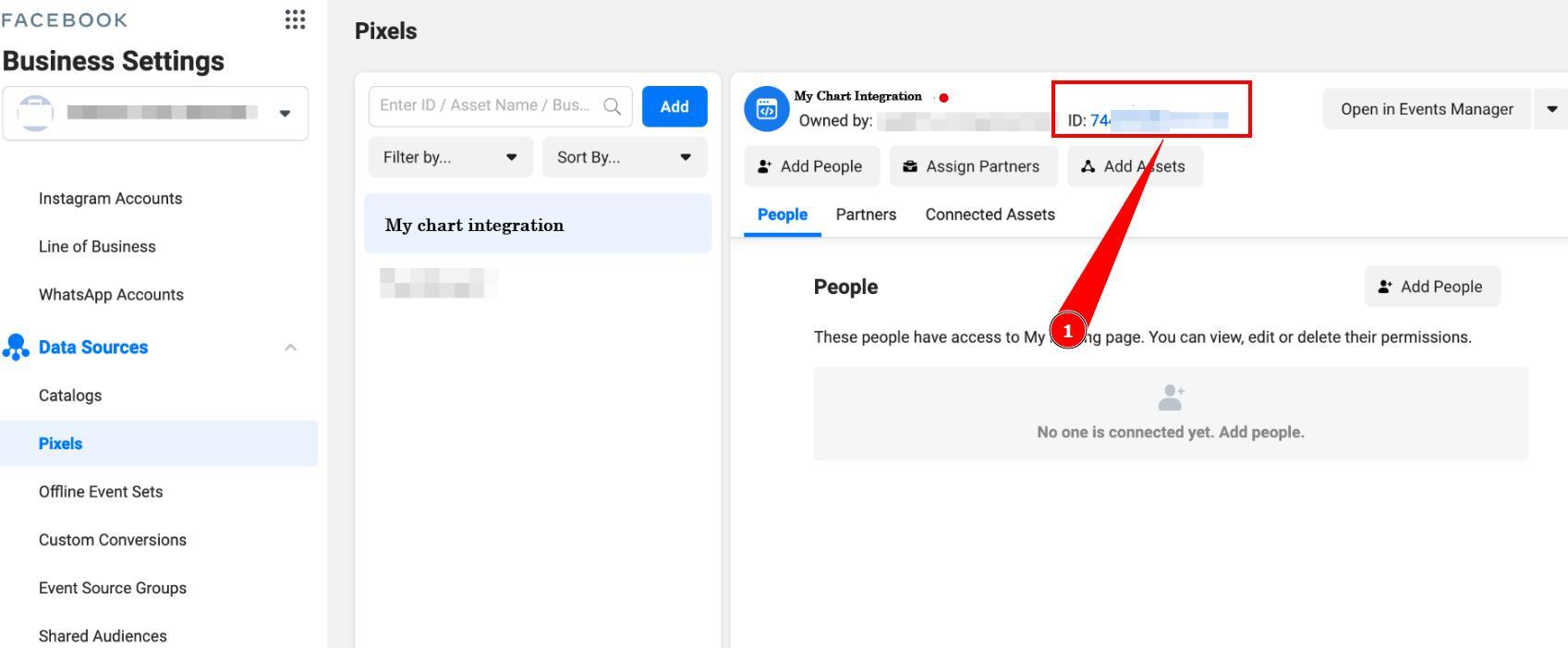1568x648 pixels.
Task: Switch to the Partners tab
Action: 865,214
